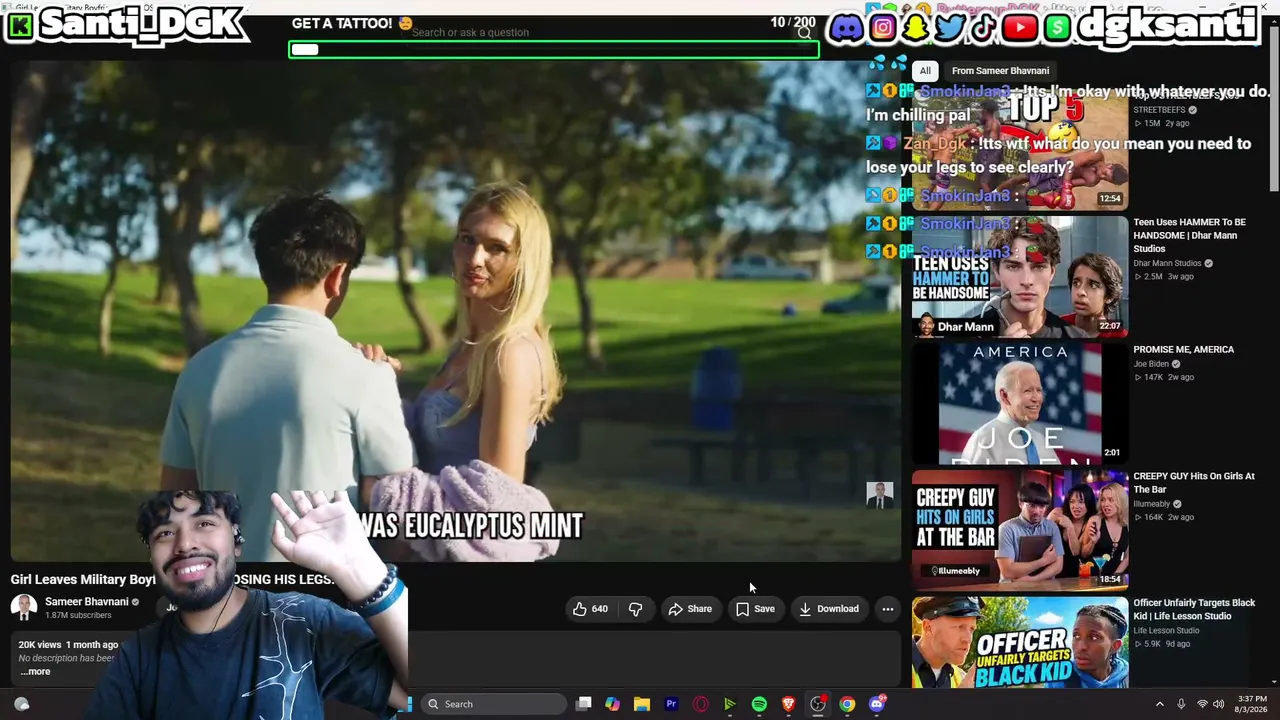Viewport: 1280px width, 720px height.
Task: Visit the Sameer Bhavnani channel name link
Action: pyautogui.click(x=86, y=601)
